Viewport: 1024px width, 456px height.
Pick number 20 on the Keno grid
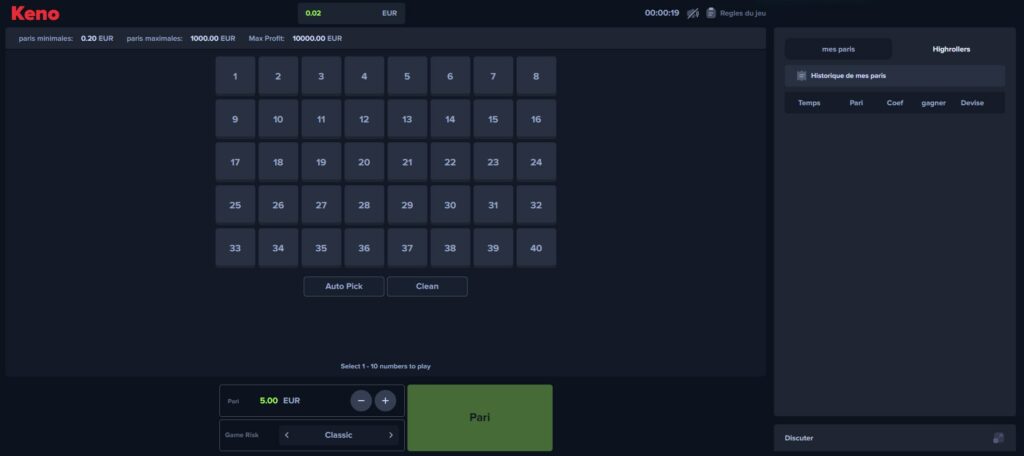[364, 162]
